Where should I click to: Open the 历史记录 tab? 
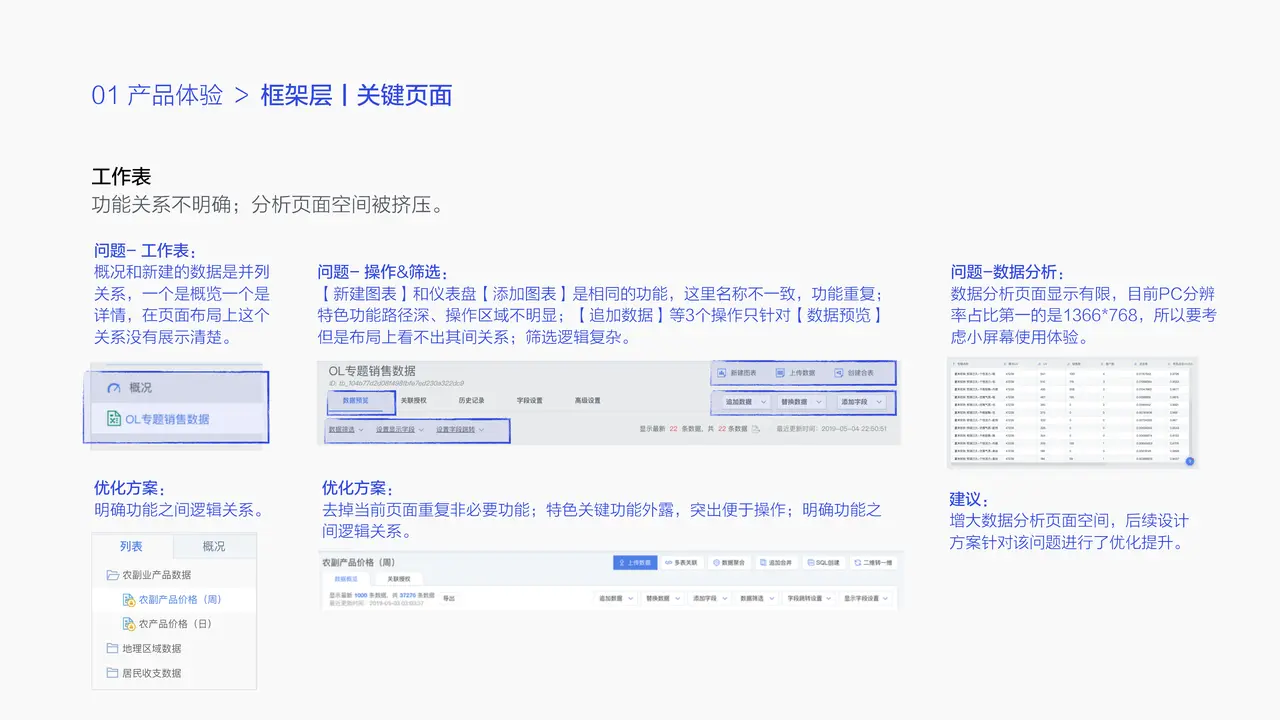click(x=471, y=400)
